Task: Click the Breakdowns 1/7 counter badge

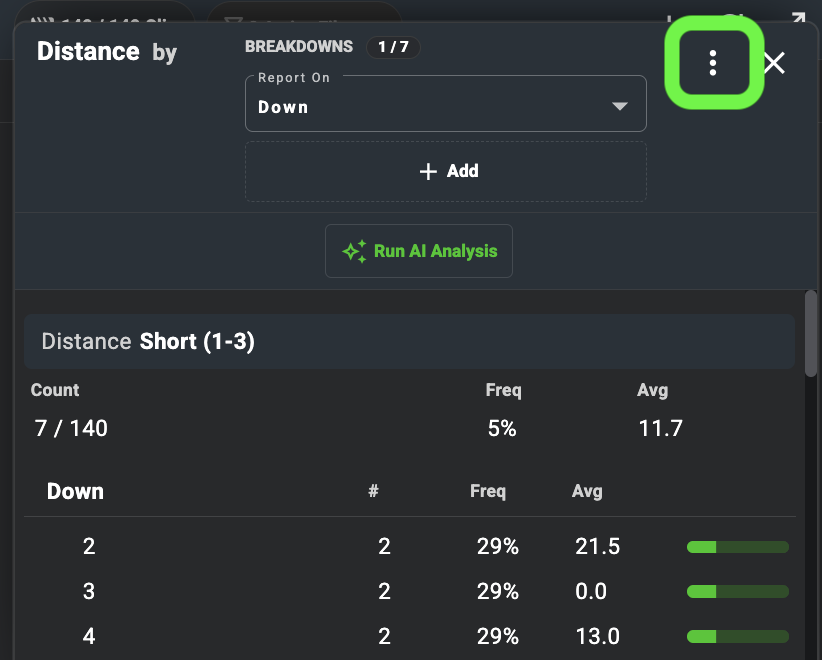Action: 393,47
